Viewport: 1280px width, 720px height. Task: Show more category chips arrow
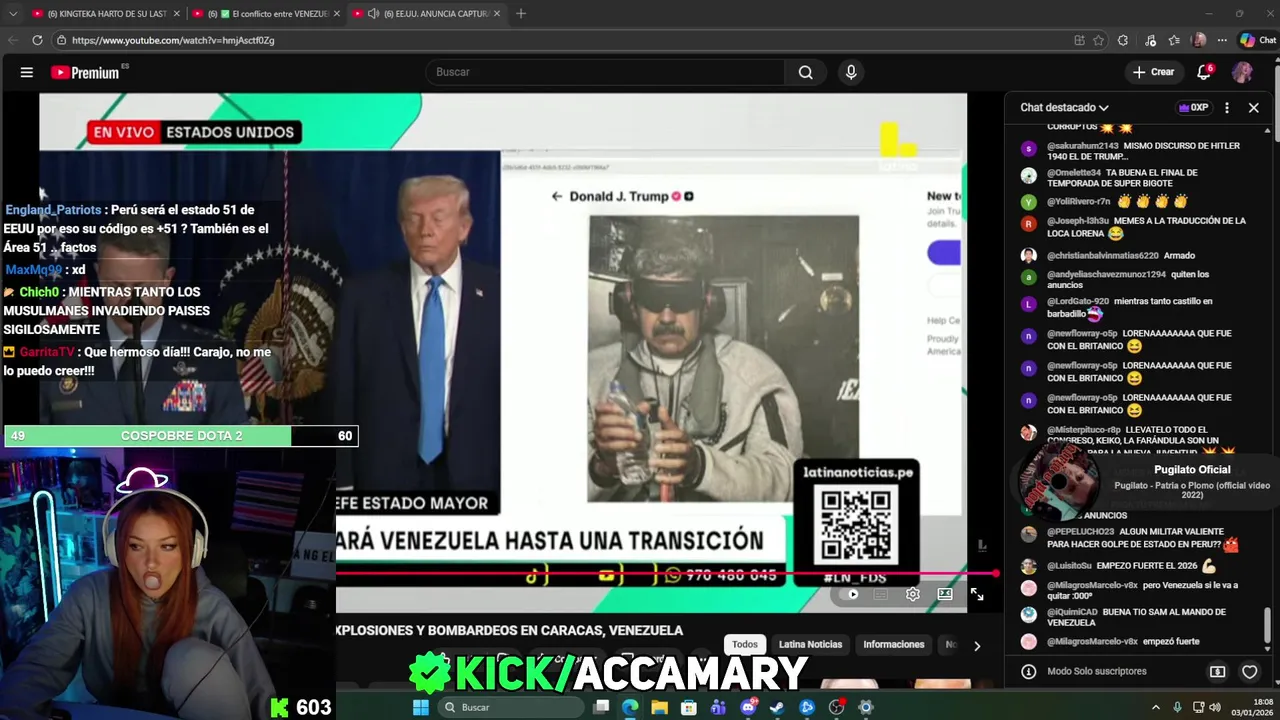pos(977,645)
